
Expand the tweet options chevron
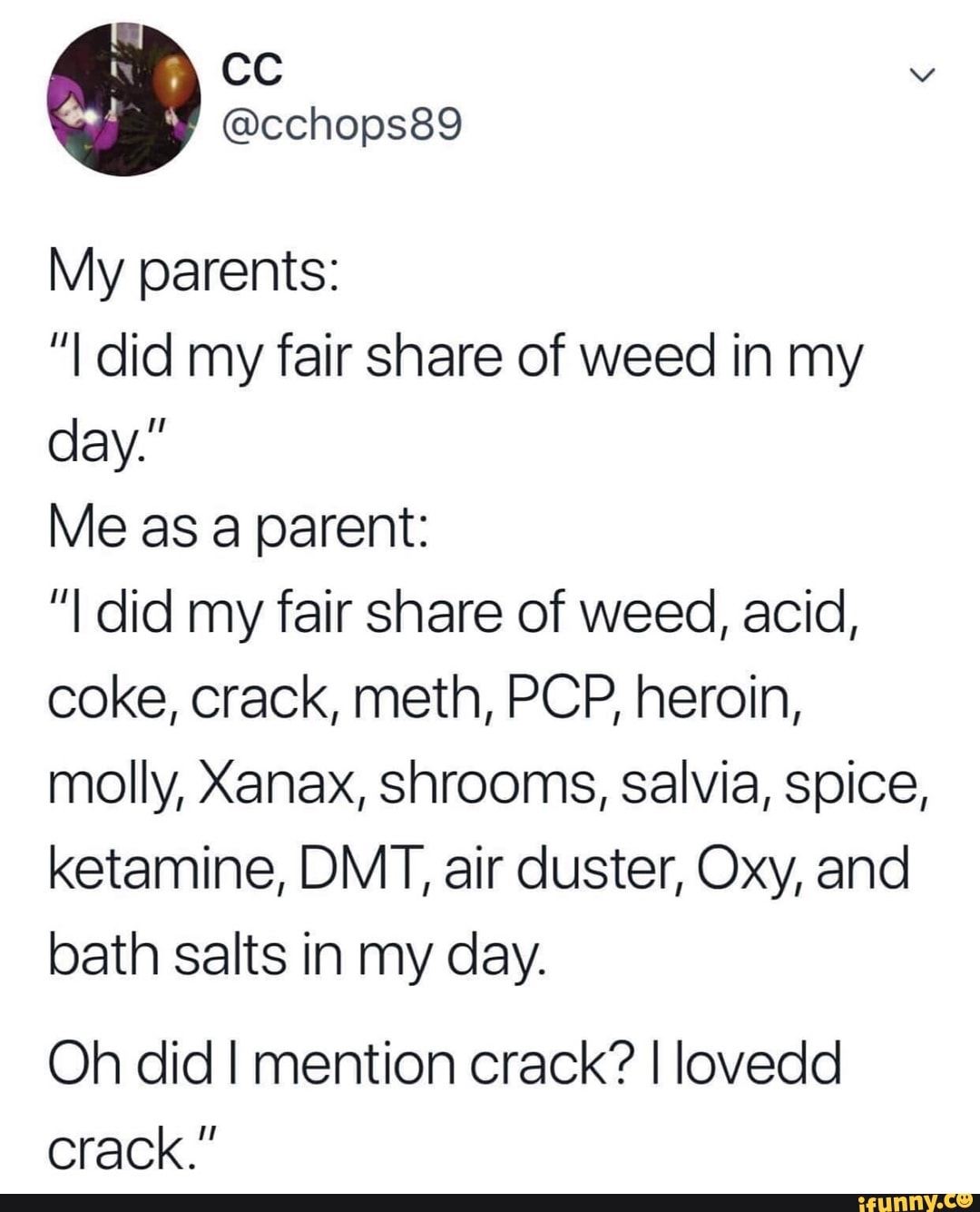[921, 78]
